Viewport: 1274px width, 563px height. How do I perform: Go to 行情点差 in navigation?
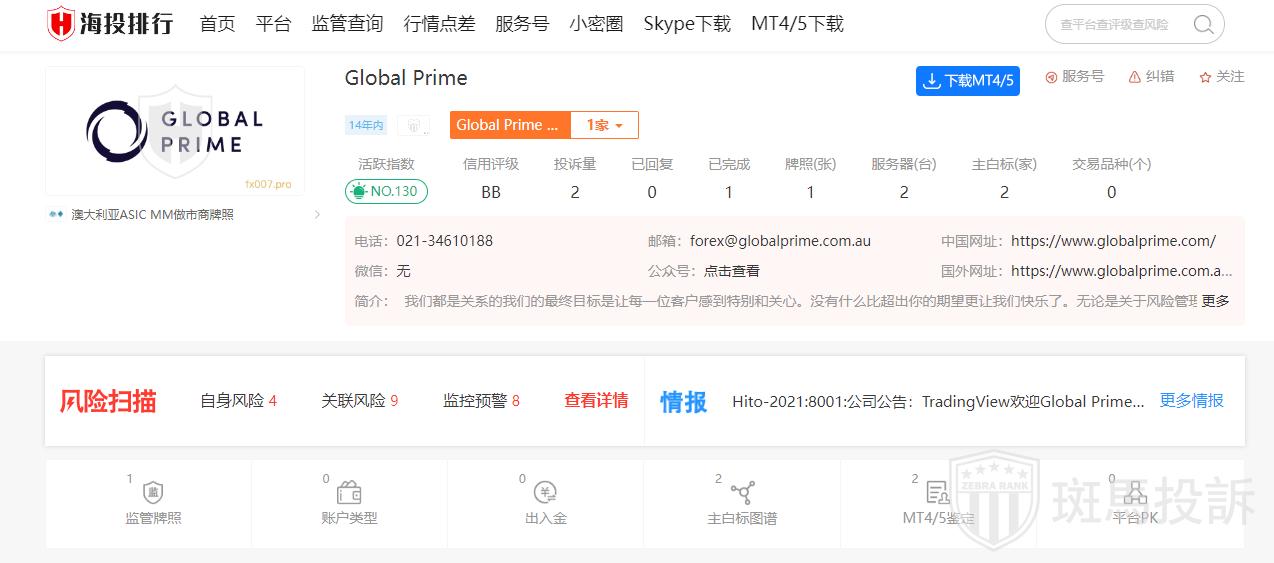(439, 24)
